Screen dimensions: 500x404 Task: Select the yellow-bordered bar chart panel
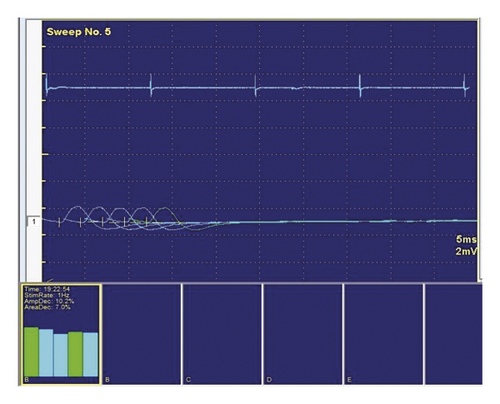coord(61,335)
